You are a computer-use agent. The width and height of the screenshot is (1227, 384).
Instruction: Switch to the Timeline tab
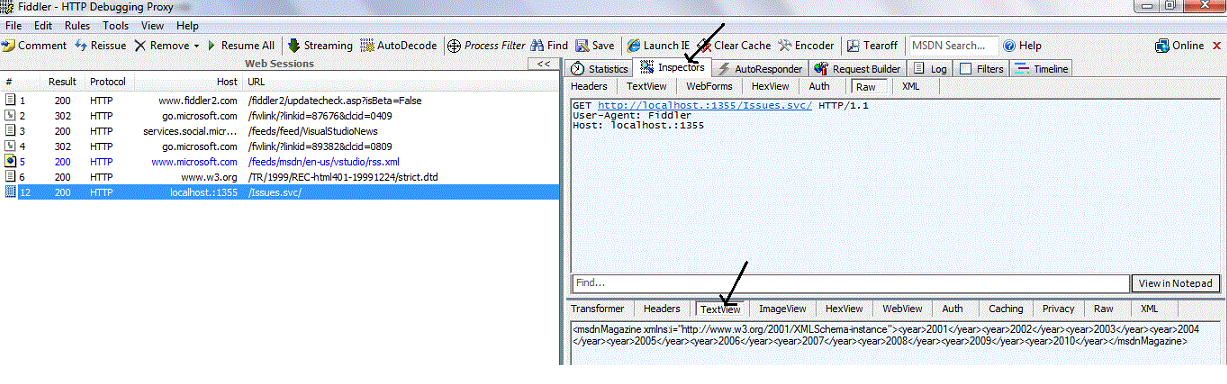pyautogui.click(x=1041, y=69)
